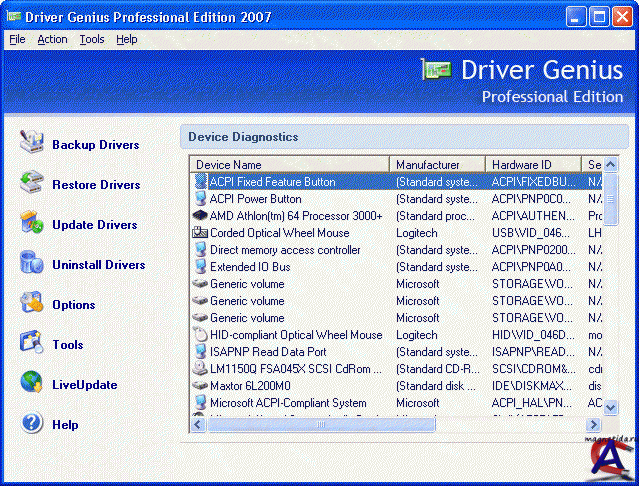Viewport: 639px width, 486px height.
Task: Sort list by Device Name column header
Action: (289, 164)
